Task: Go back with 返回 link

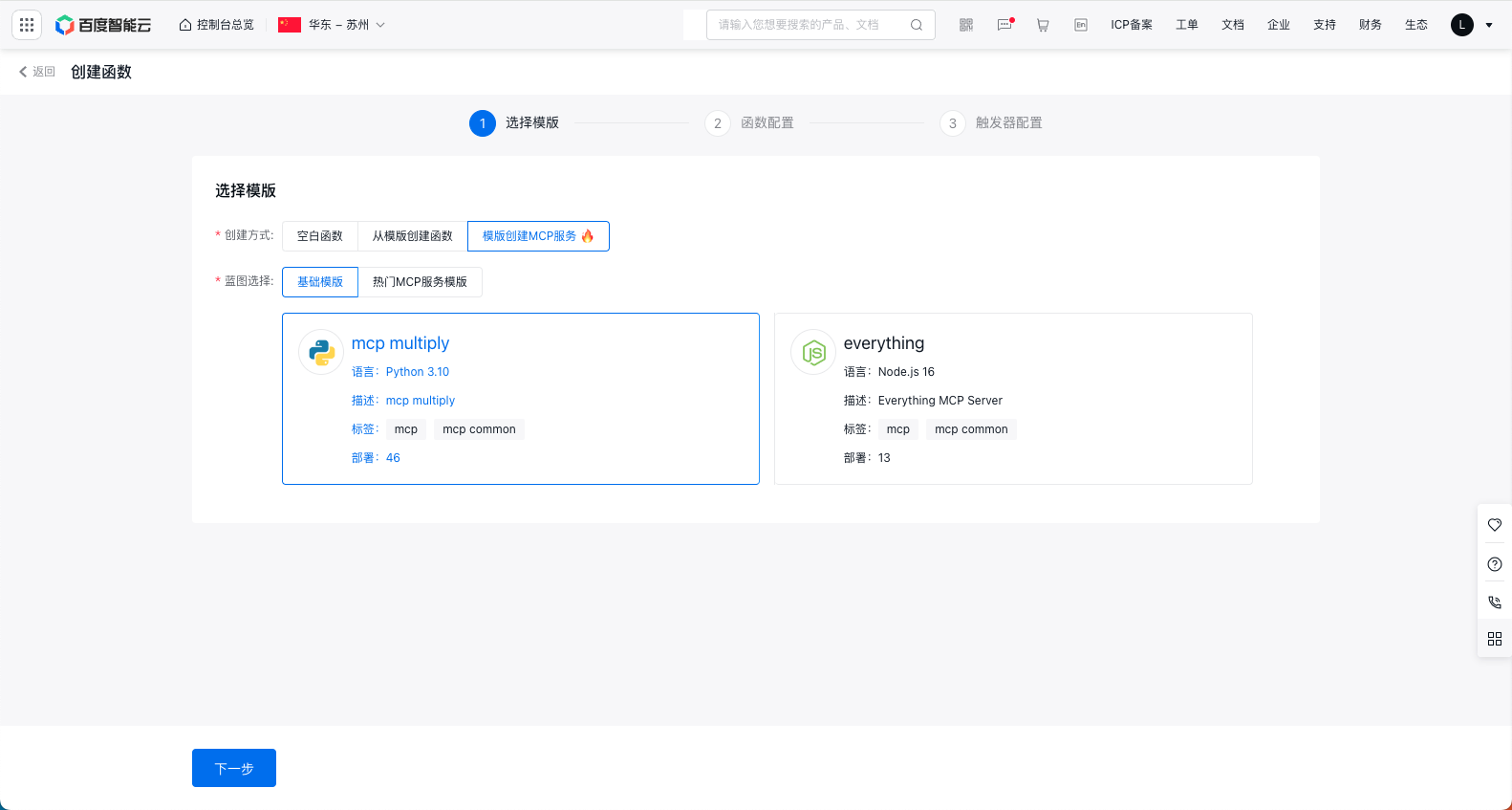Action: pyautogui.click(x=37, y=72)
